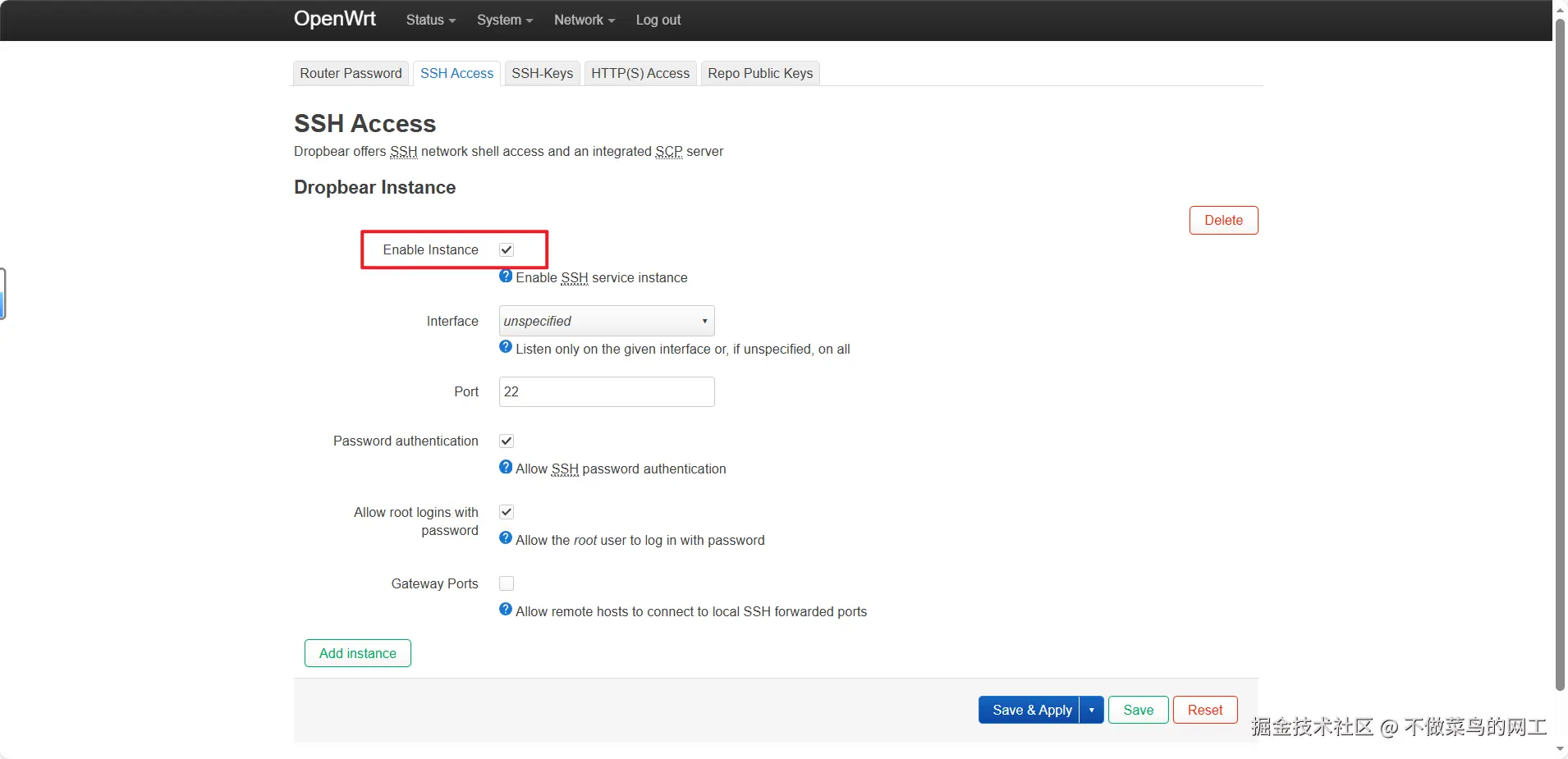Go to the HTTP(S) Access tab
The width and height of the screenshot is (1568, 759).
640,73
